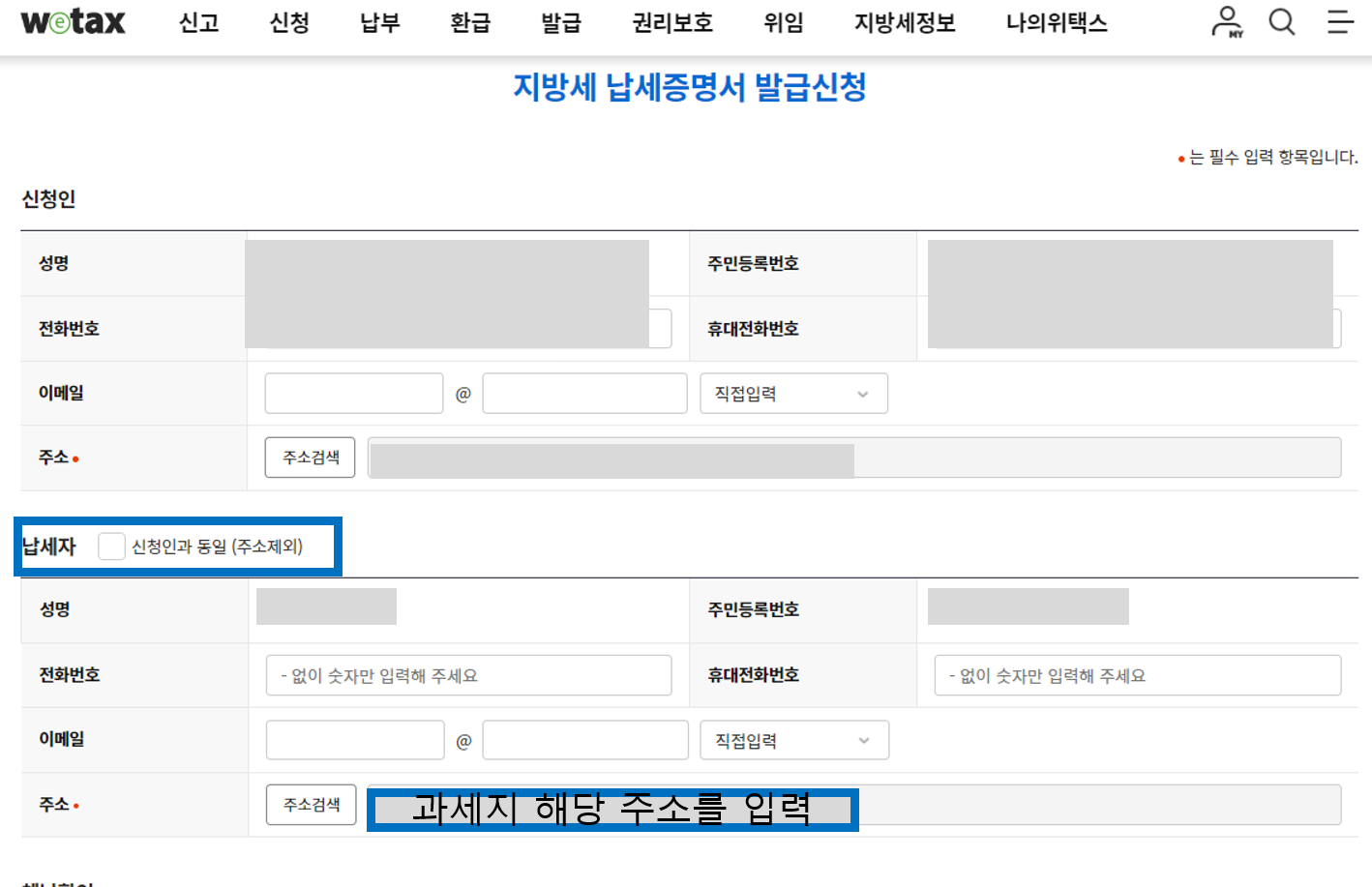This screenshot has width=1372, height=887.
Task: Click the 납세자 전화번호 input field
Action: pyautogui.click(x=468, y=675)
